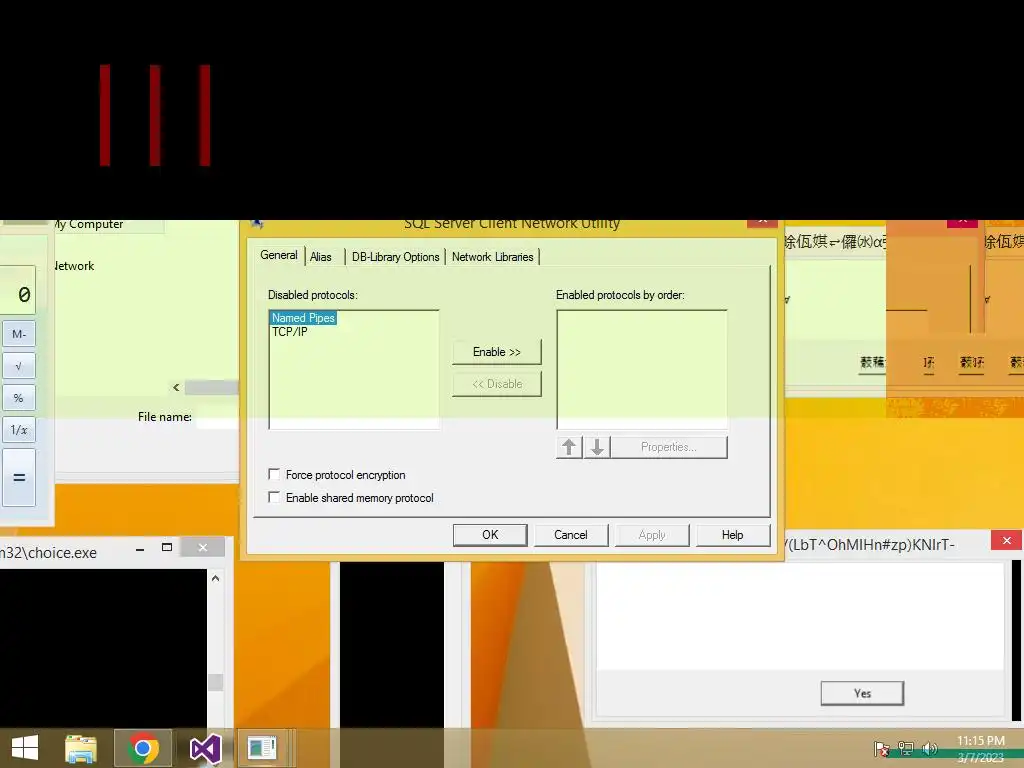The image size is (1024, 768).
Task: Click the Help button
Action: tap(733, 535)
